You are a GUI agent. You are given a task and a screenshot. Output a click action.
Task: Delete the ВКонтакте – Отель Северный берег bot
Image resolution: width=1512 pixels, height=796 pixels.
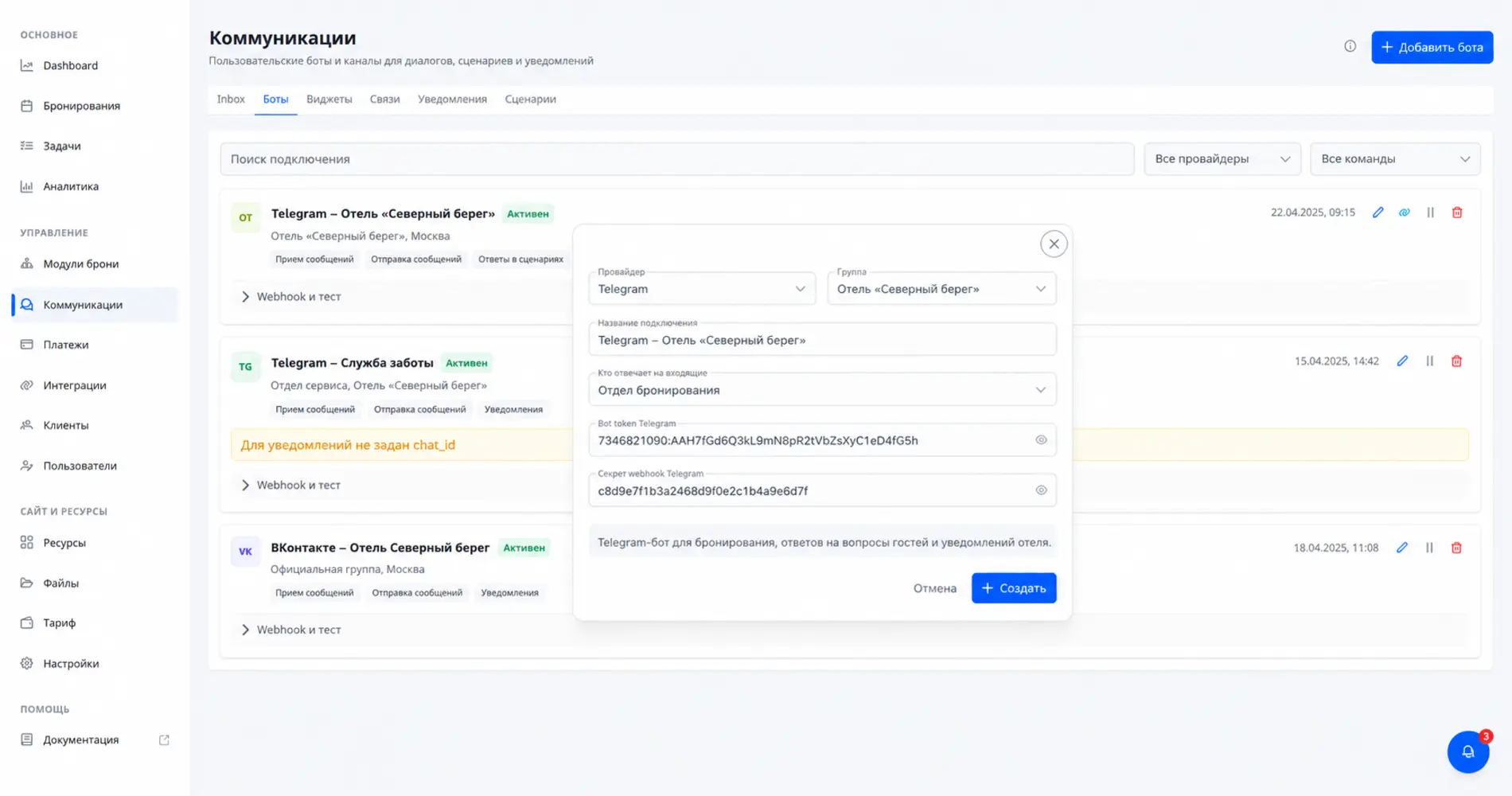(1456, 548)
